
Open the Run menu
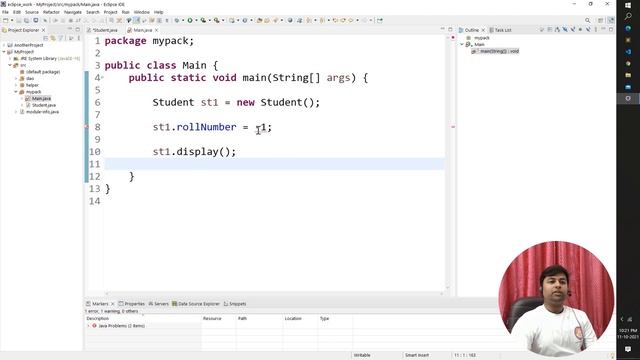point(126,12)
